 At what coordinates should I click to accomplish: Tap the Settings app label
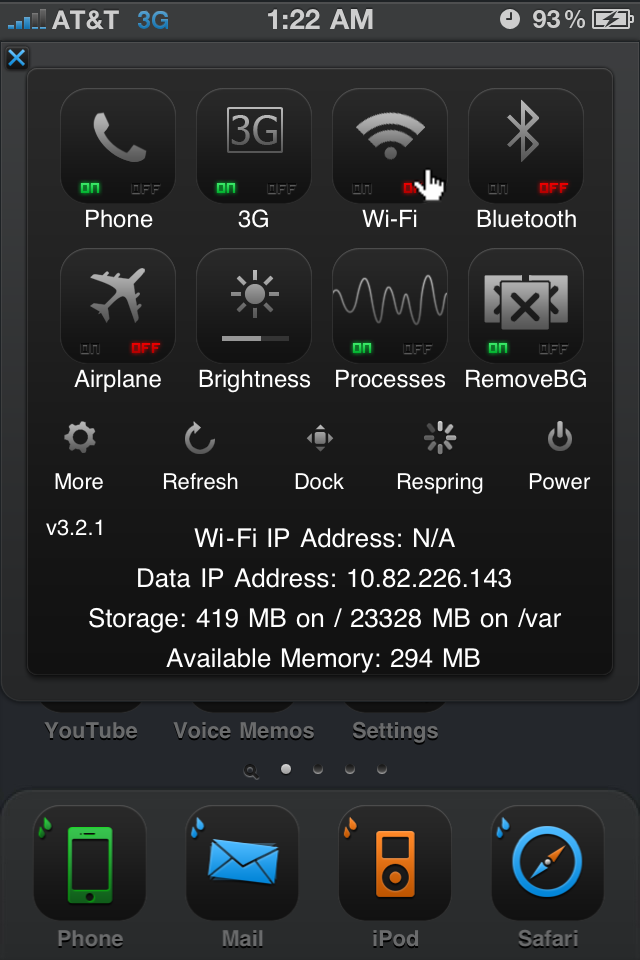(x=395, y=731)
